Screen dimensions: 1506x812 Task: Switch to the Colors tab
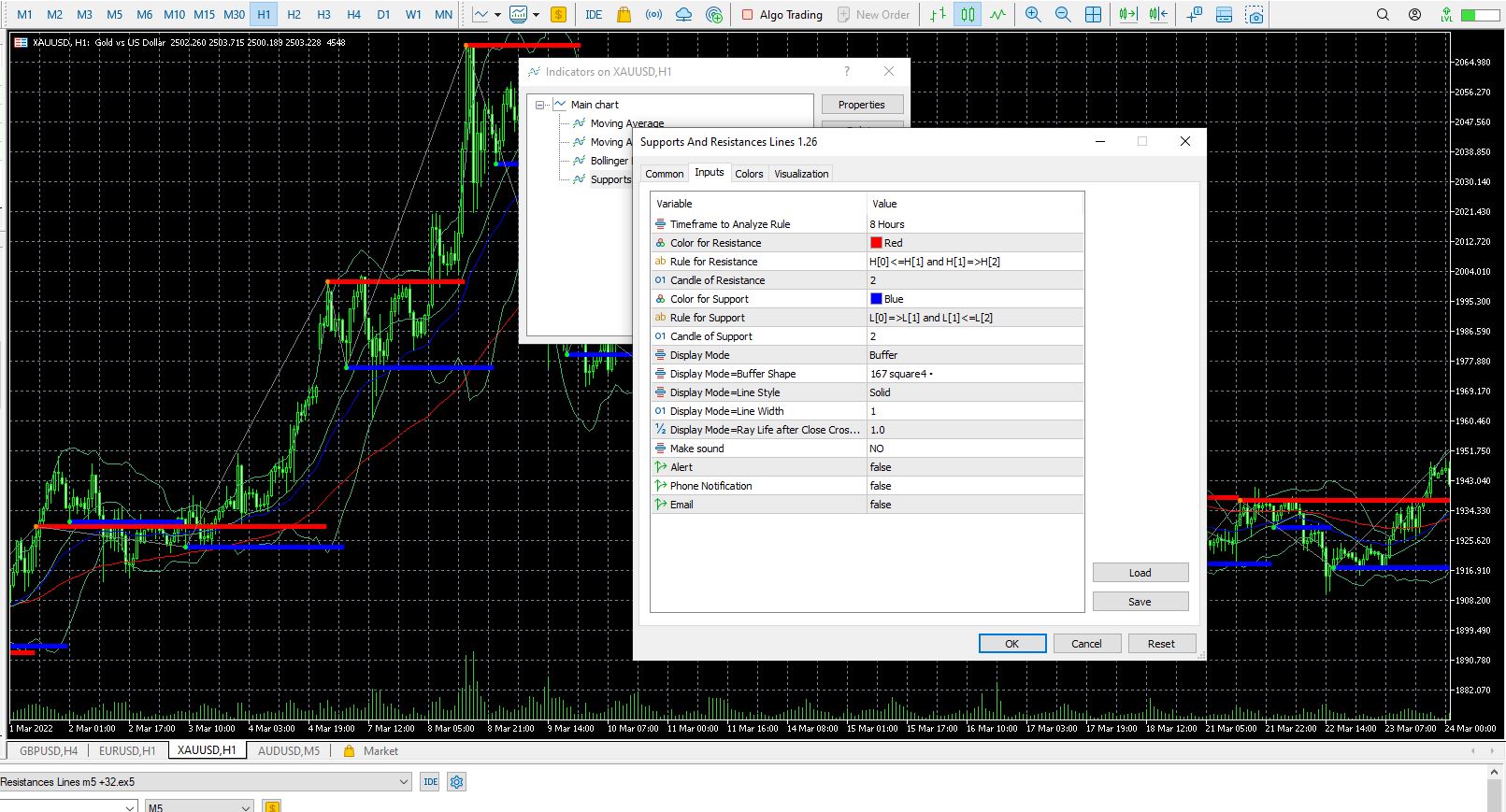tap(749, 174)
